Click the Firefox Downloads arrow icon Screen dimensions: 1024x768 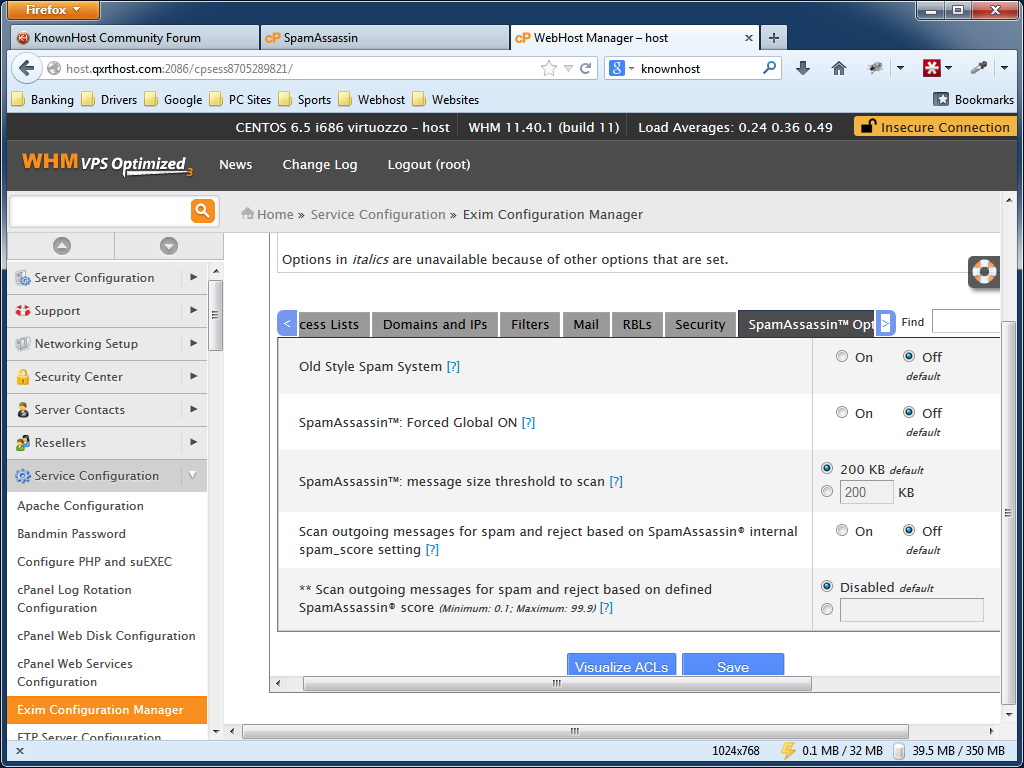tap(802, 68)
